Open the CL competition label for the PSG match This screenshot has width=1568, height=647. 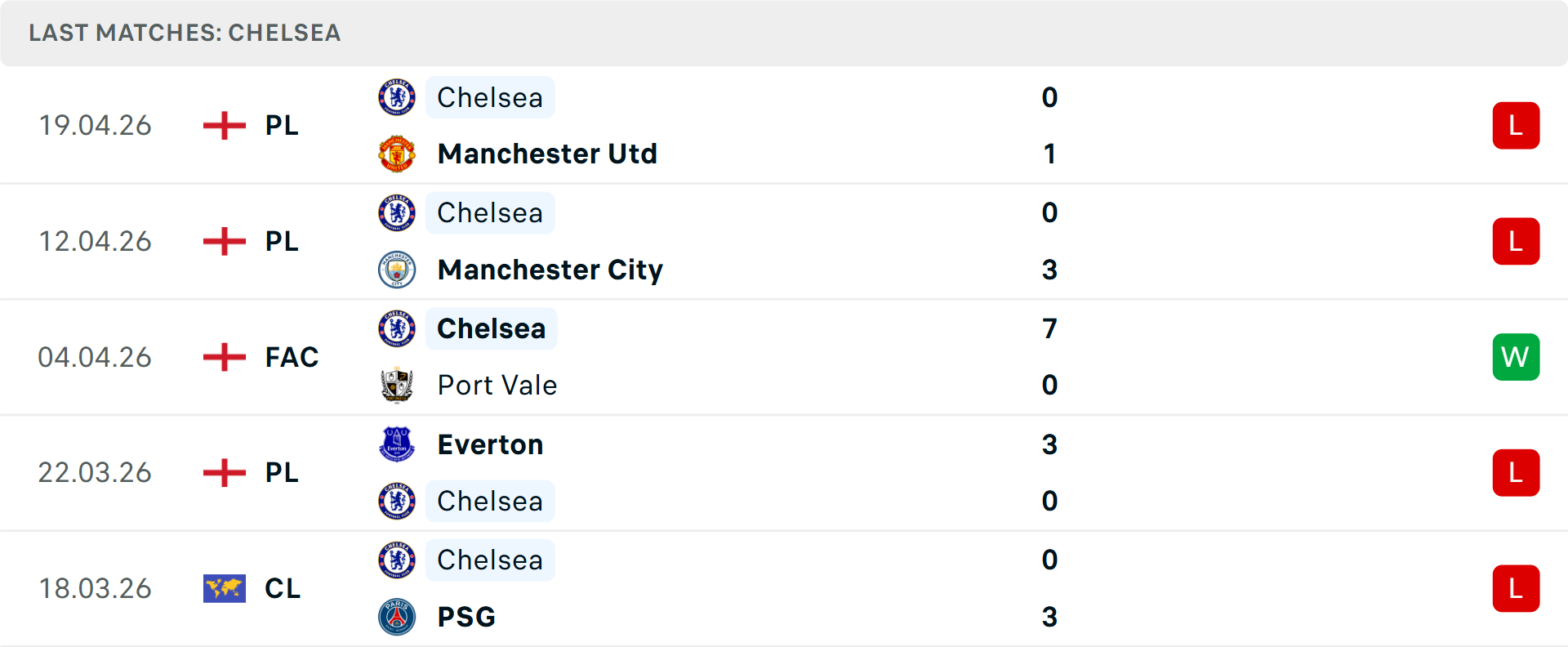click(x=283, y=588)
